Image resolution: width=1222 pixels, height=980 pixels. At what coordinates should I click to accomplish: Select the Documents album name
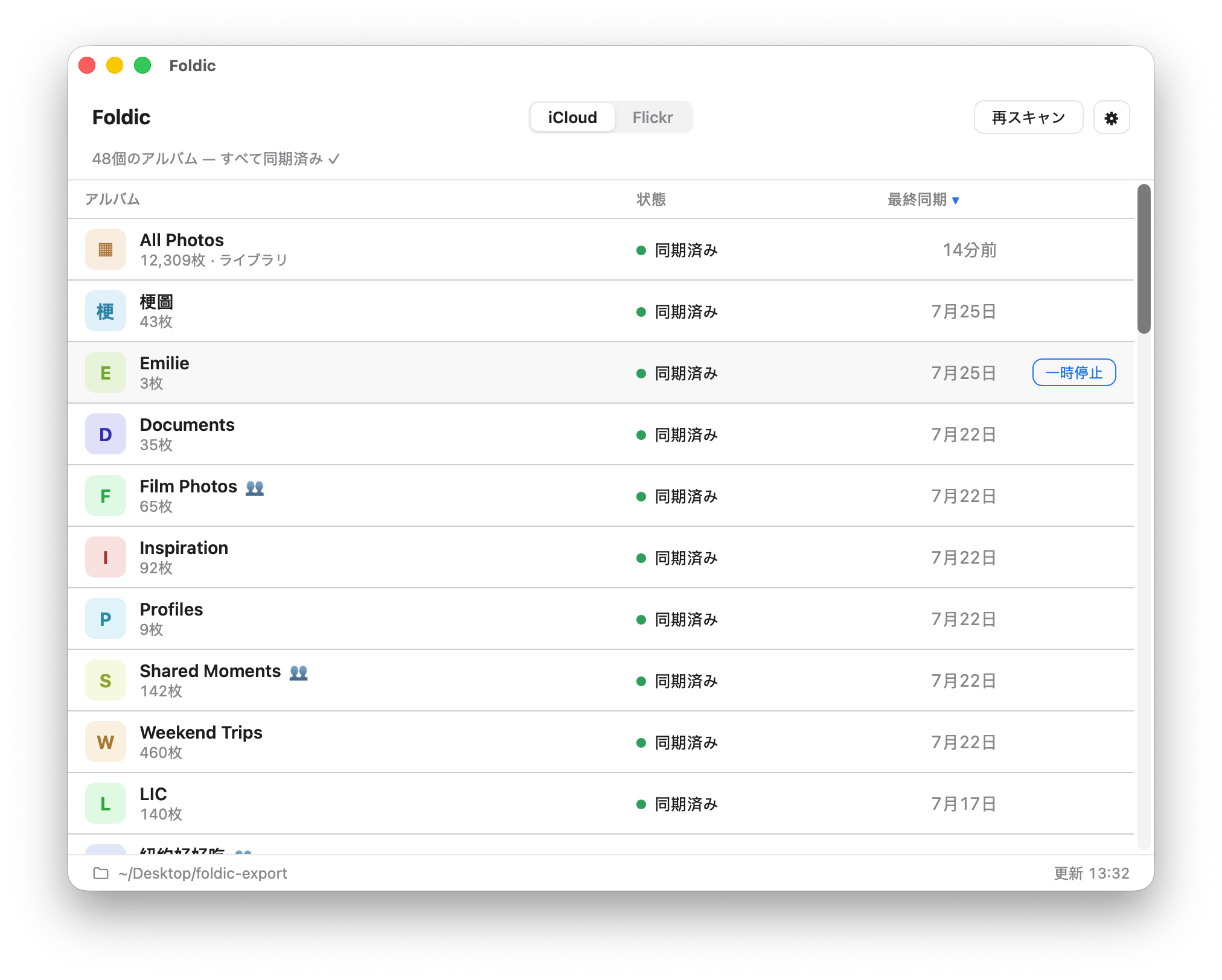(x=187, y=425)
